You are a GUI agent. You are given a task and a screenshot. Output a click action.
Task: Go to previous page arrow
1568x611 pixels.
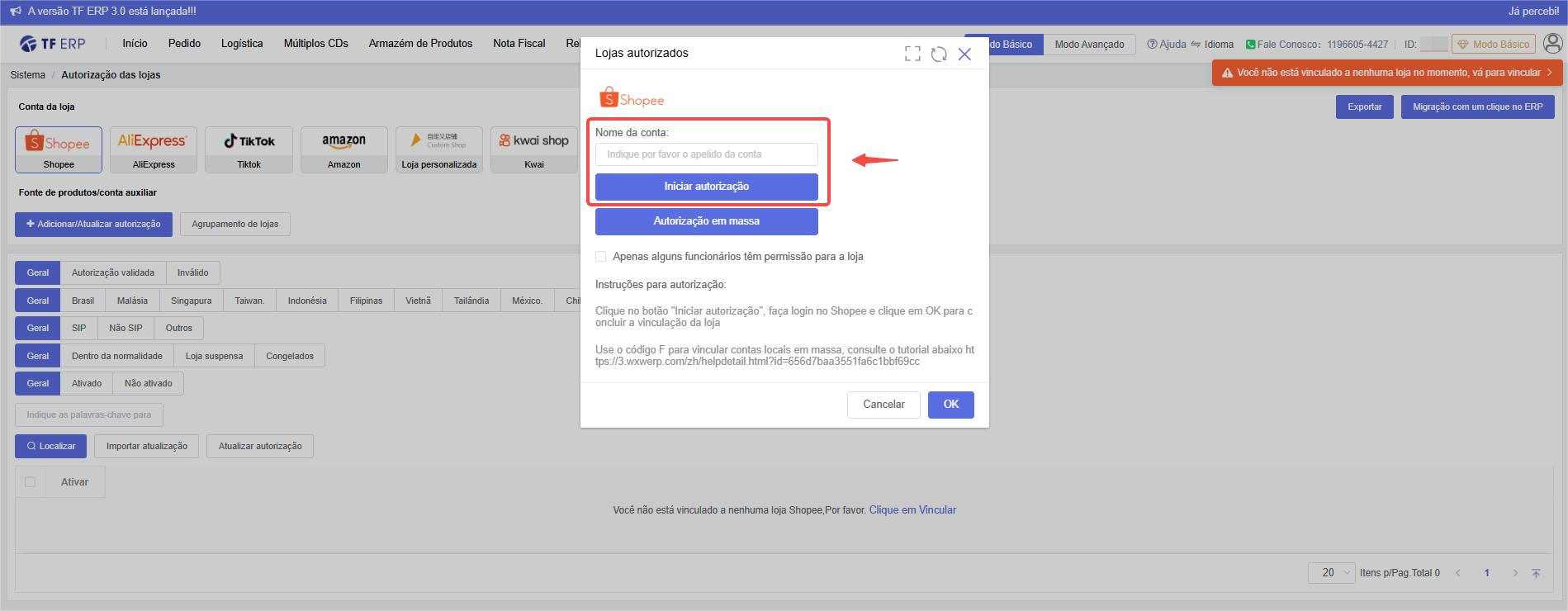click(x=1458, y=573)
